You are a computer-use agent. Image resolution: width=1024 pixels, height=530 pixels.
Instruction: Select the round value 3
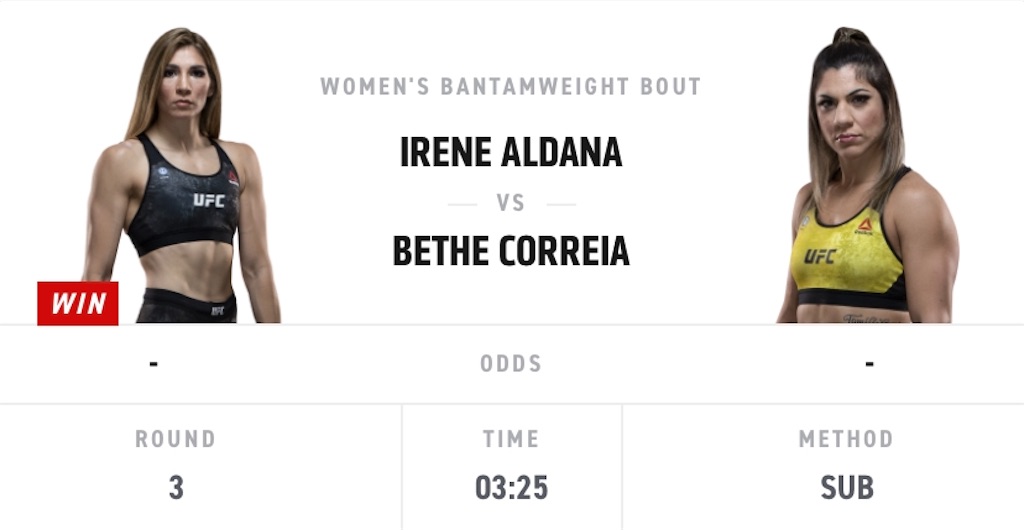point(176,488)
